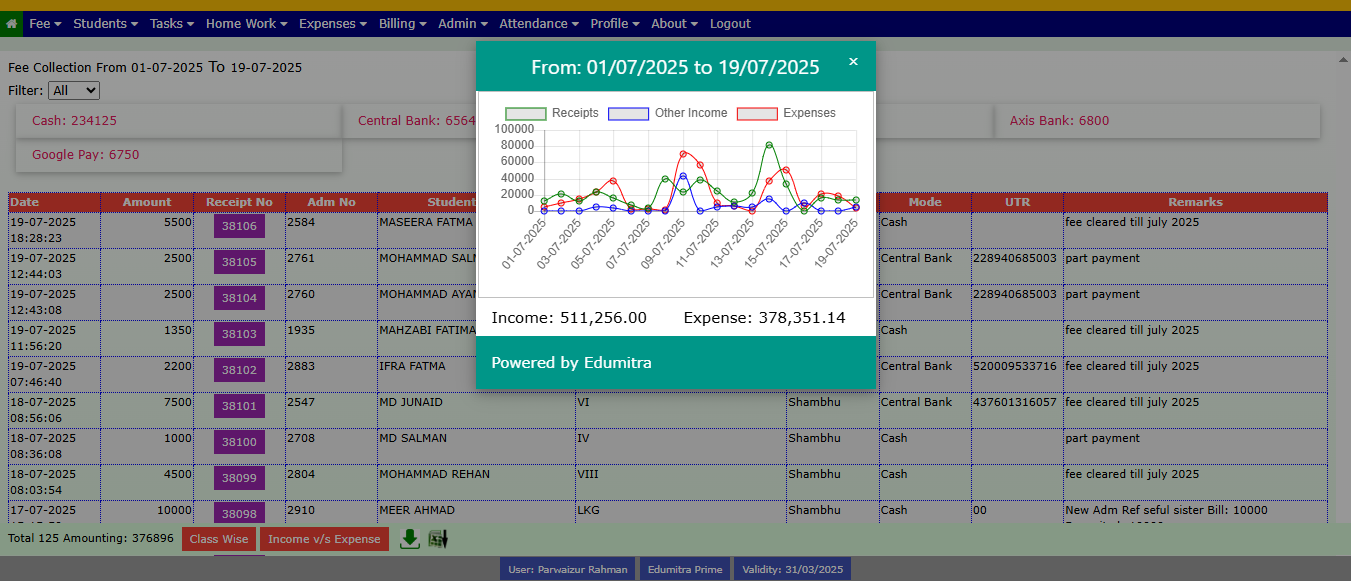Viewport: 1351px width, 581px height.
Task: Open the Students menu item
Action: click(105, 23)
